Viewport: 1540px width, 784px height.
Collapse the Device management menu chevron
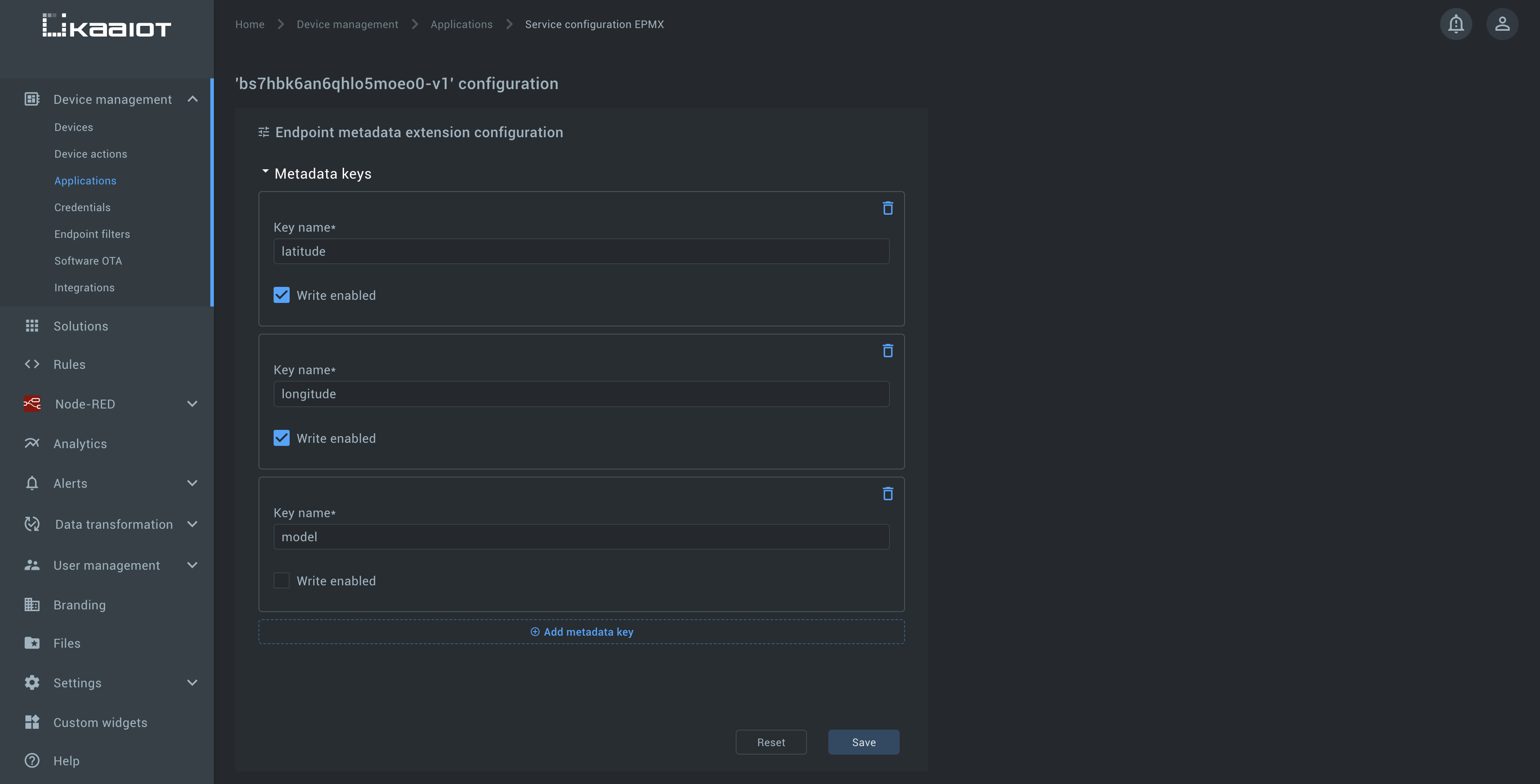(192, 99)
